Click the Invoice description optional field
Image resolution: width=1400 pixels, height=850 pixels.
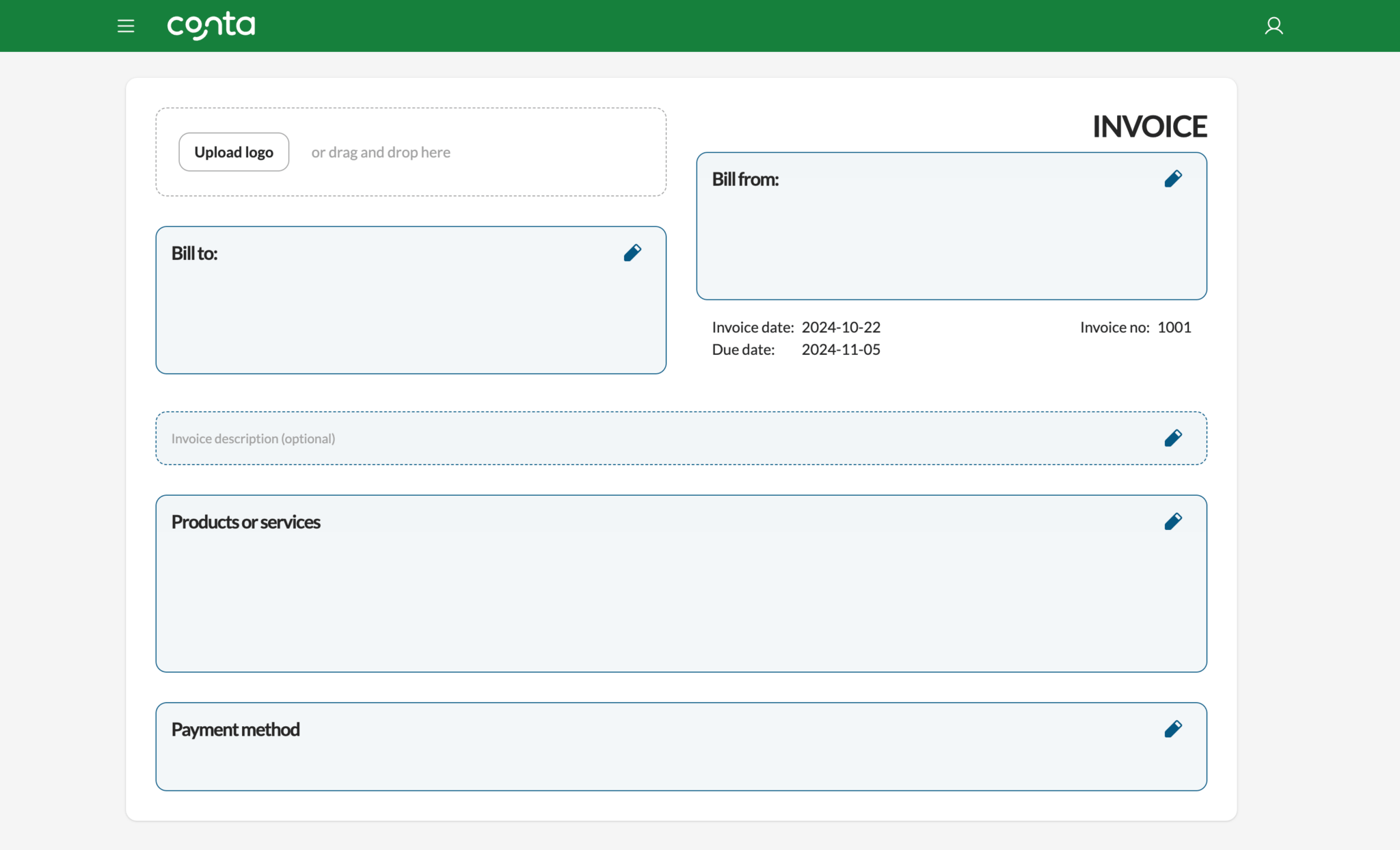pos(253,438)
